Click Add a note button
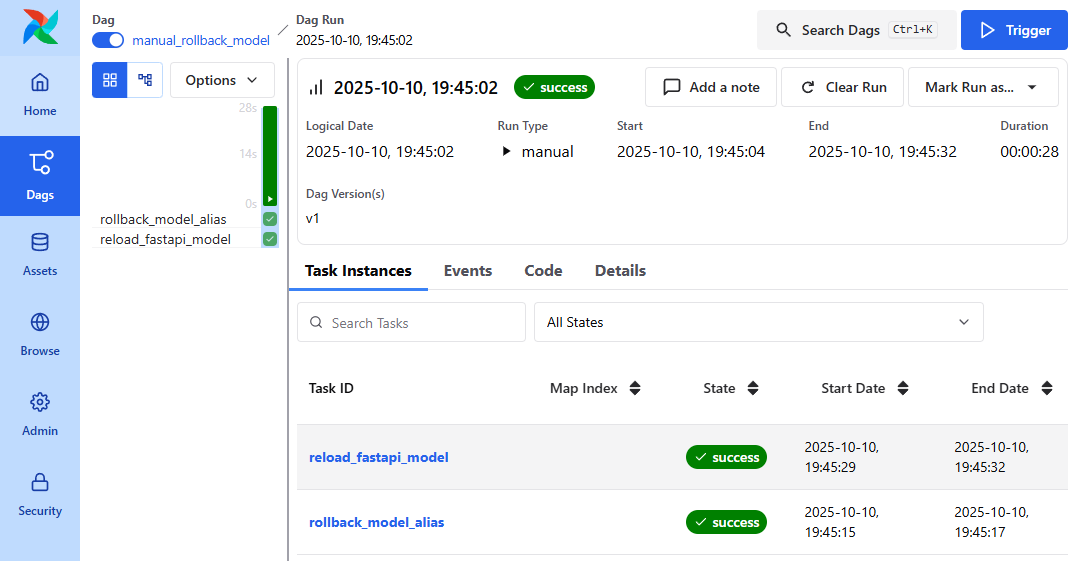 pyautogui.click(x=711, y=87)
